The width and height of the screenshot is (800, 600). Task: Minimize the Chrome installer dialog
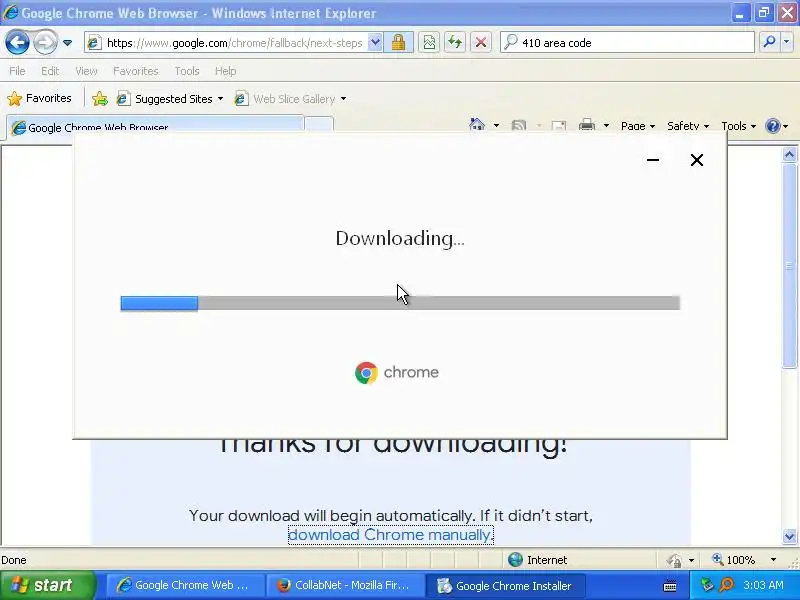653,160
